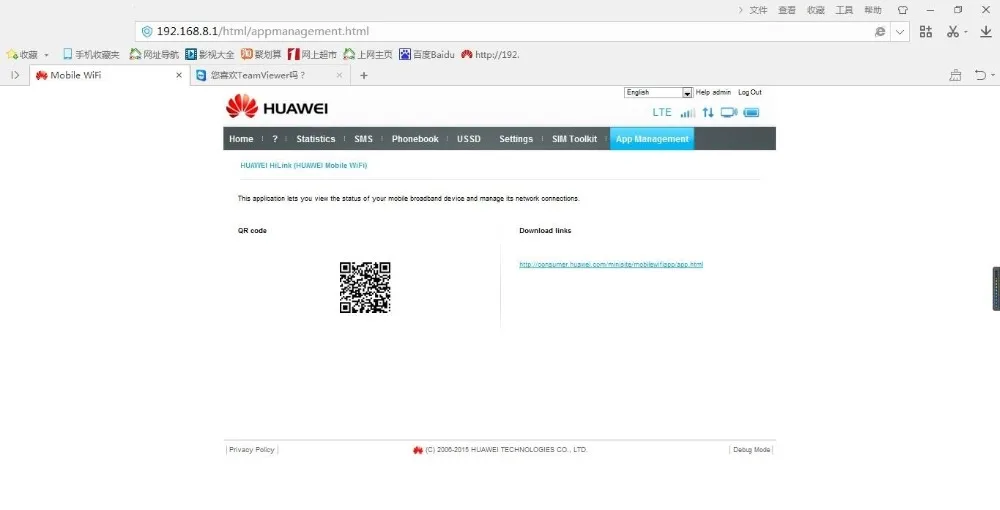
Task: Close the Mobile WiFi browser tab
Action: click(x=179, y=75)
